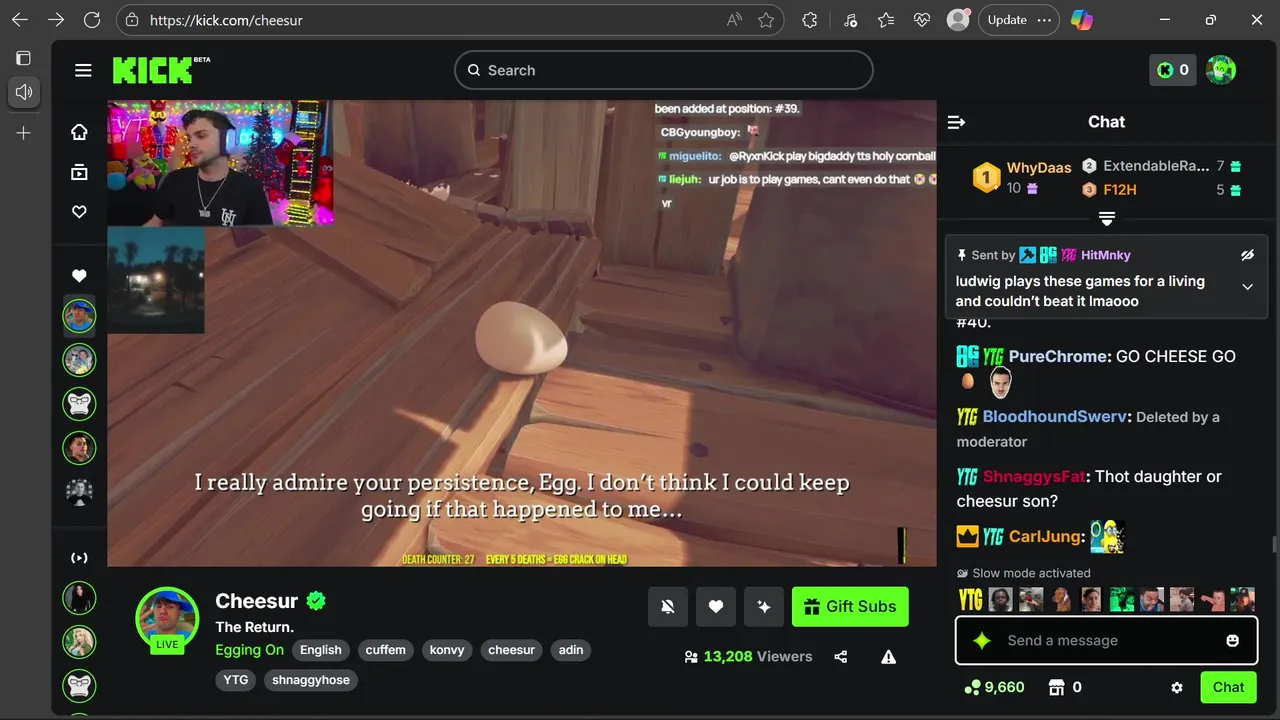Click the Update button in browser
Image resolution: width=1280 pixels, height=720 pixels.
(x=1018, y=20)
